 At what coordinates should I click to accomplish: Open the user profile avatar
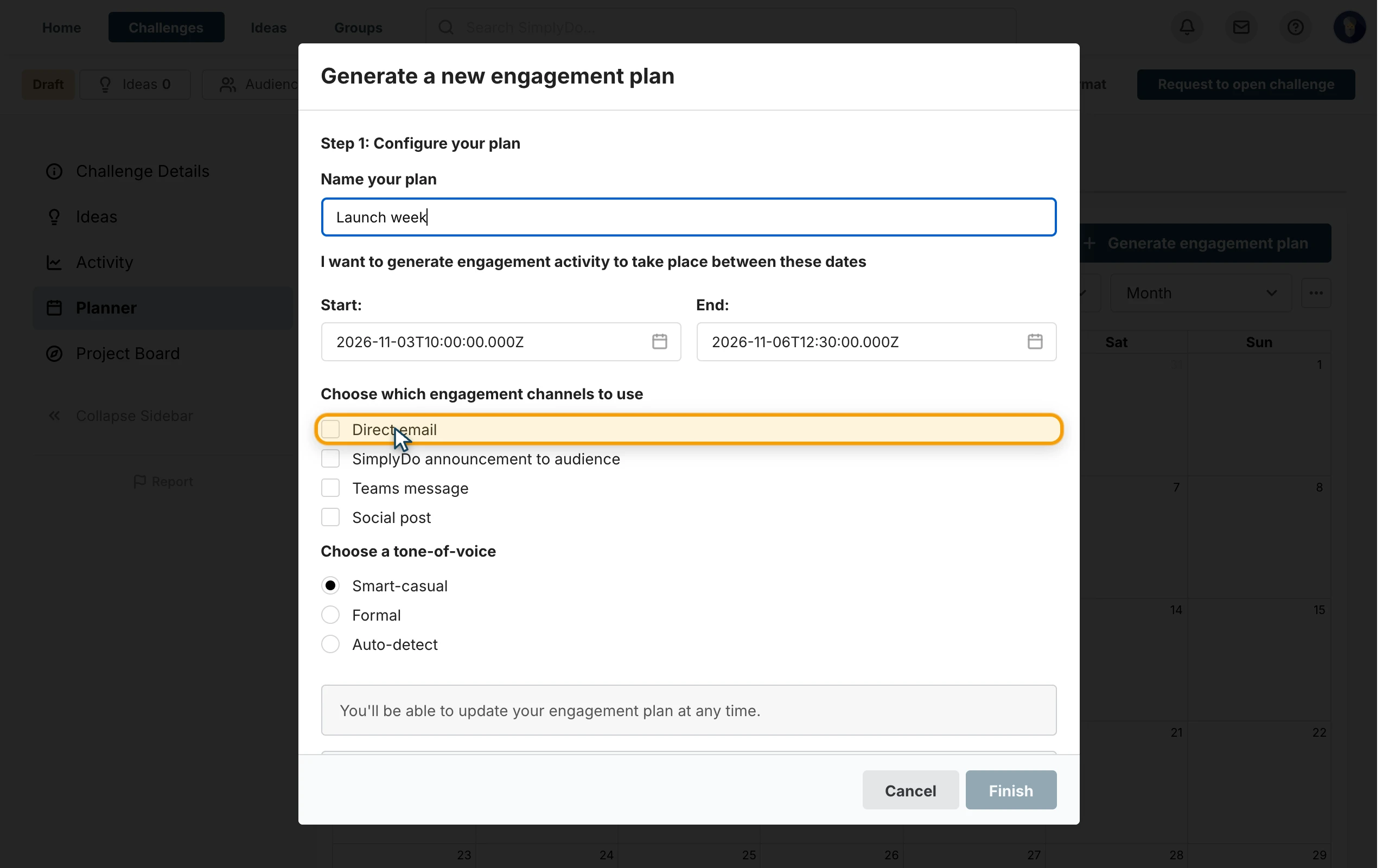(1349, 27)
